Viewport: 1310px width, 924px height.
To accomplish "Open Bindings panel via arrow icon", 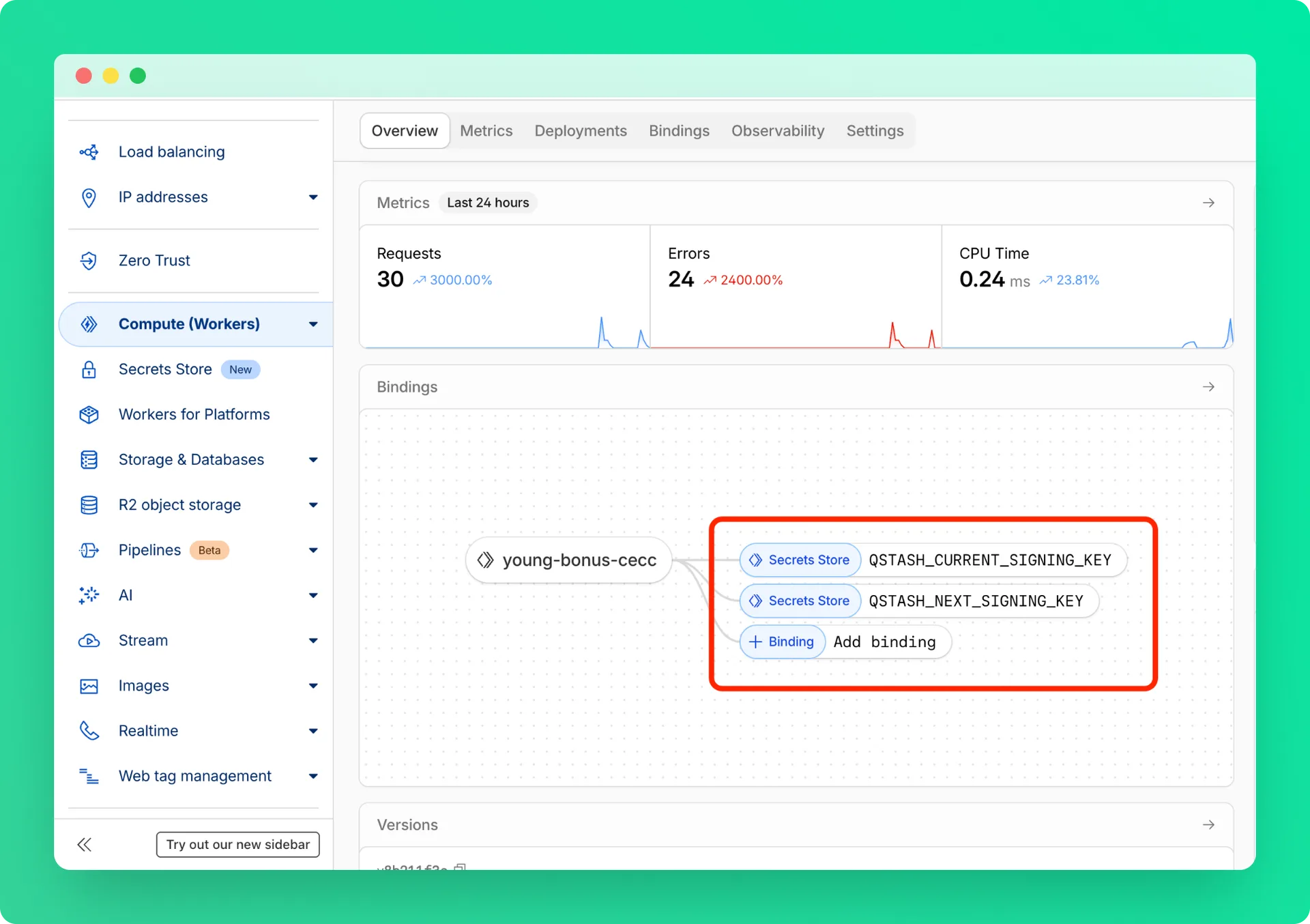I will (x=1208, y=387).
